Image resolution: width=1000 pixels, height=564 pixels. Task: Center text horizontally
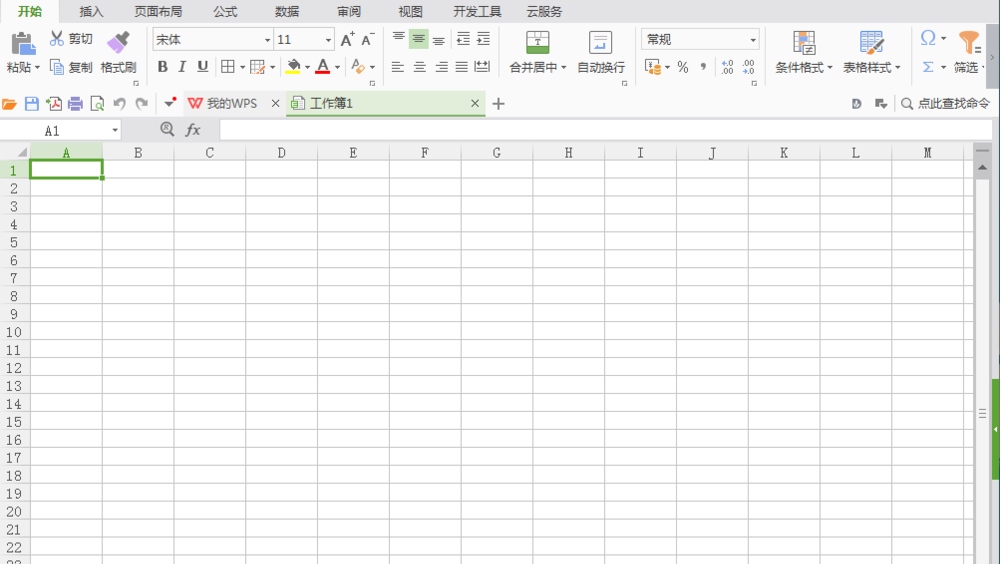[419, 66]
